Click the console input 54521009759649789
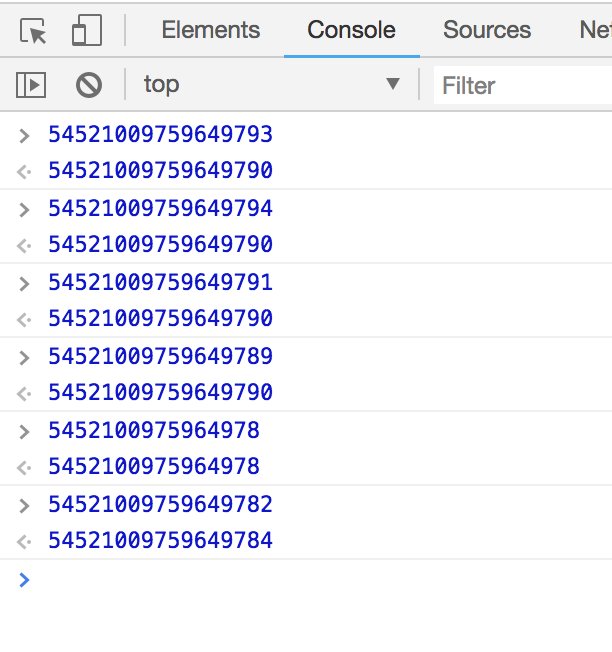 160,356
